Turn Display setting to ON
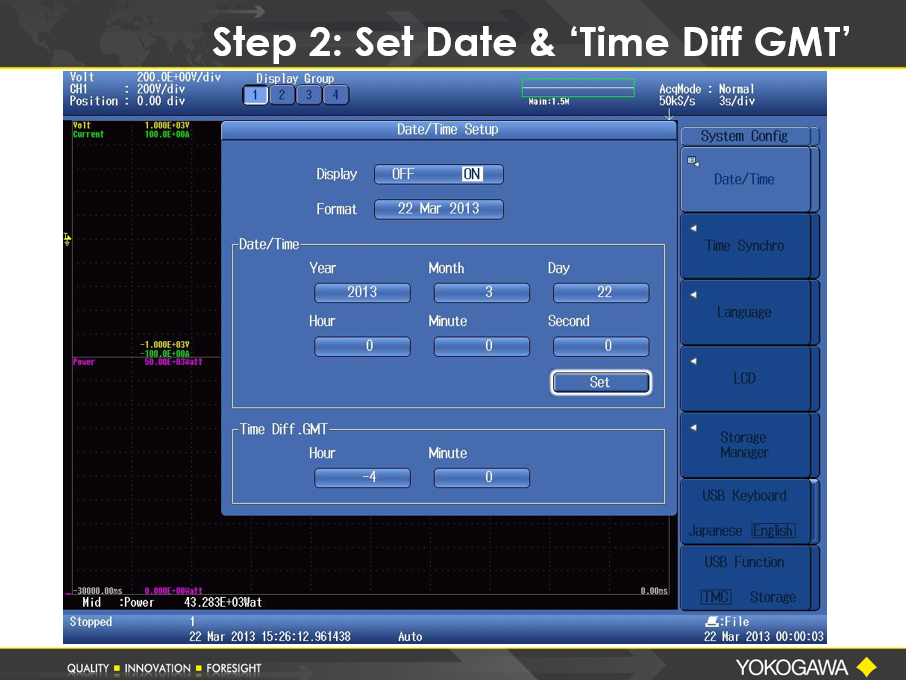Screen dimensions: 906x680 pos(472,174)
